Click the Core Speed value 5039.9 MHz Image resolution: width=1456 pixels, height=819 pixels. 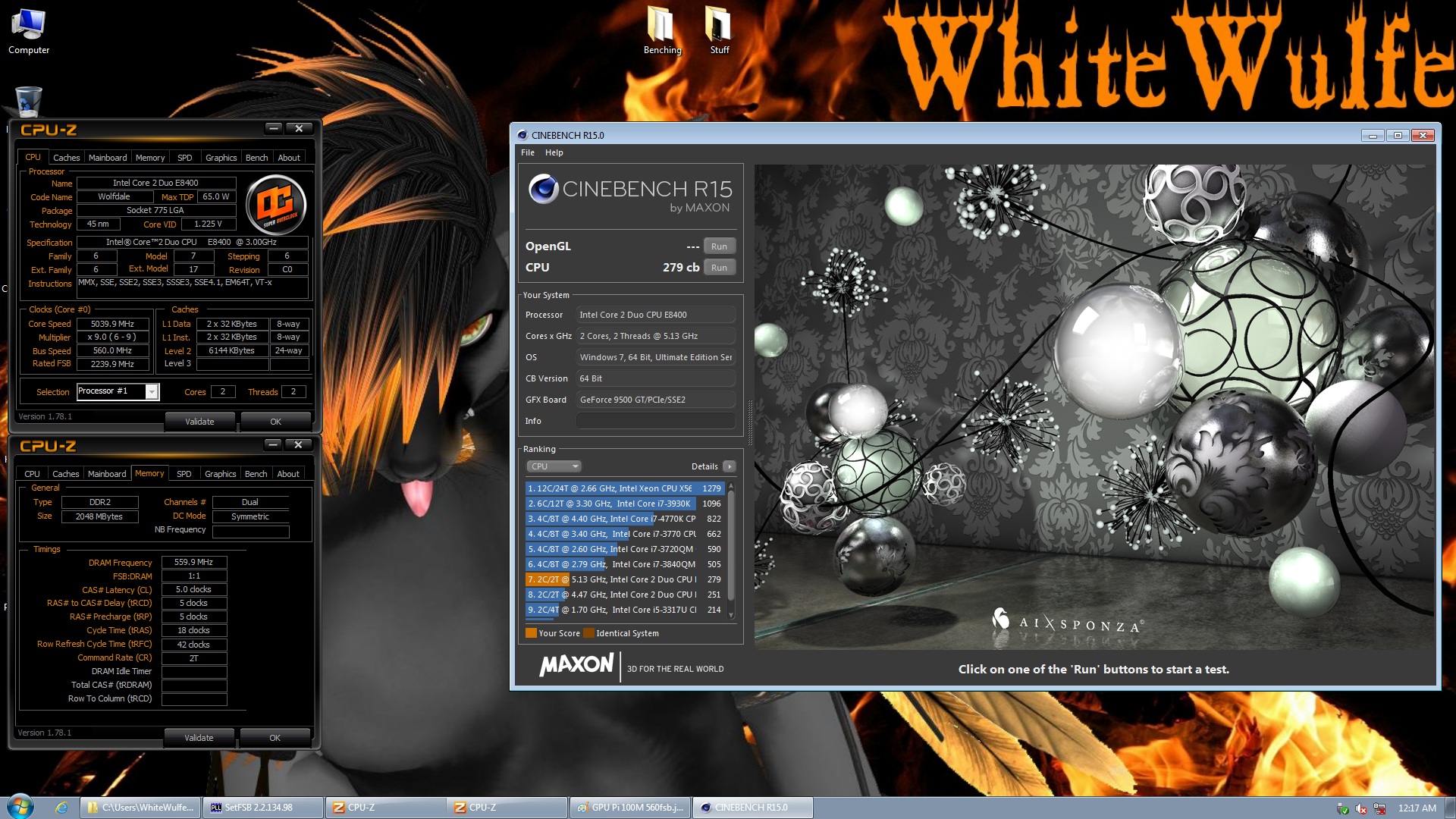tap(112, 324)
